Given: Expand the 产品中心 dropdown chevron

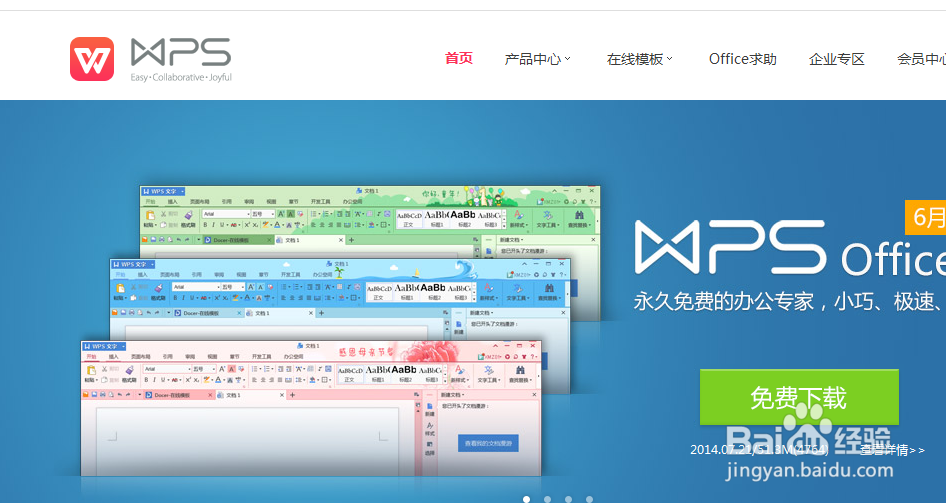Looking at the screenshot, I should (568, 59).
